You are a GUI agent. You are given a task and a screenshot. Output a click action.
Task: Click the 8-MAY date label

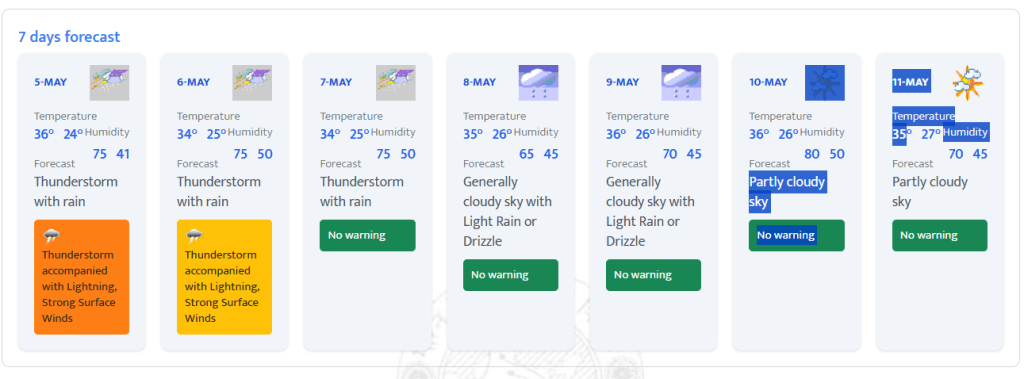[x=479, y=82]
